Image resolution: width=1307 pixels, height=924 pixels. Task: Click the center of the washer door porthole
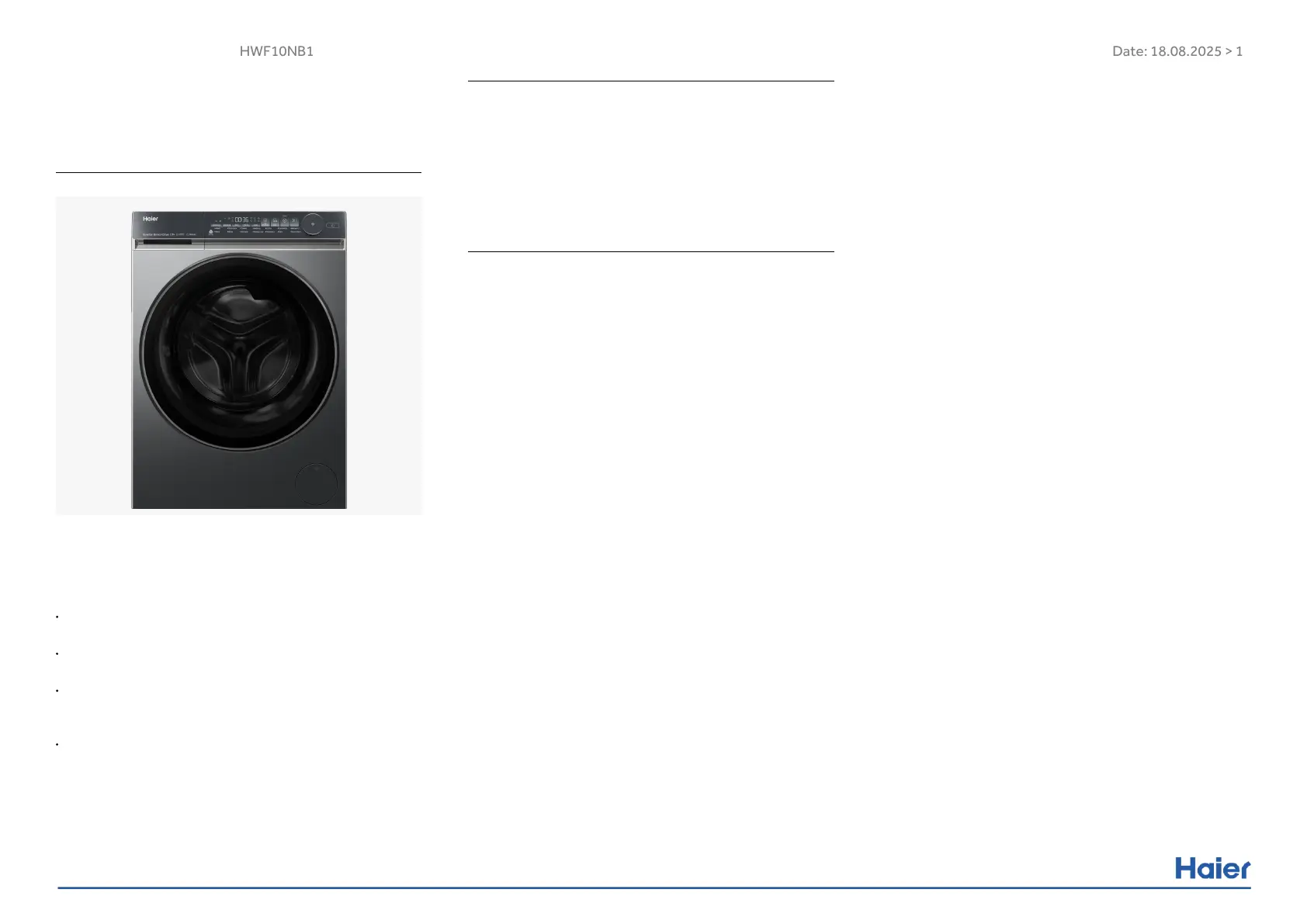point(239,352)
